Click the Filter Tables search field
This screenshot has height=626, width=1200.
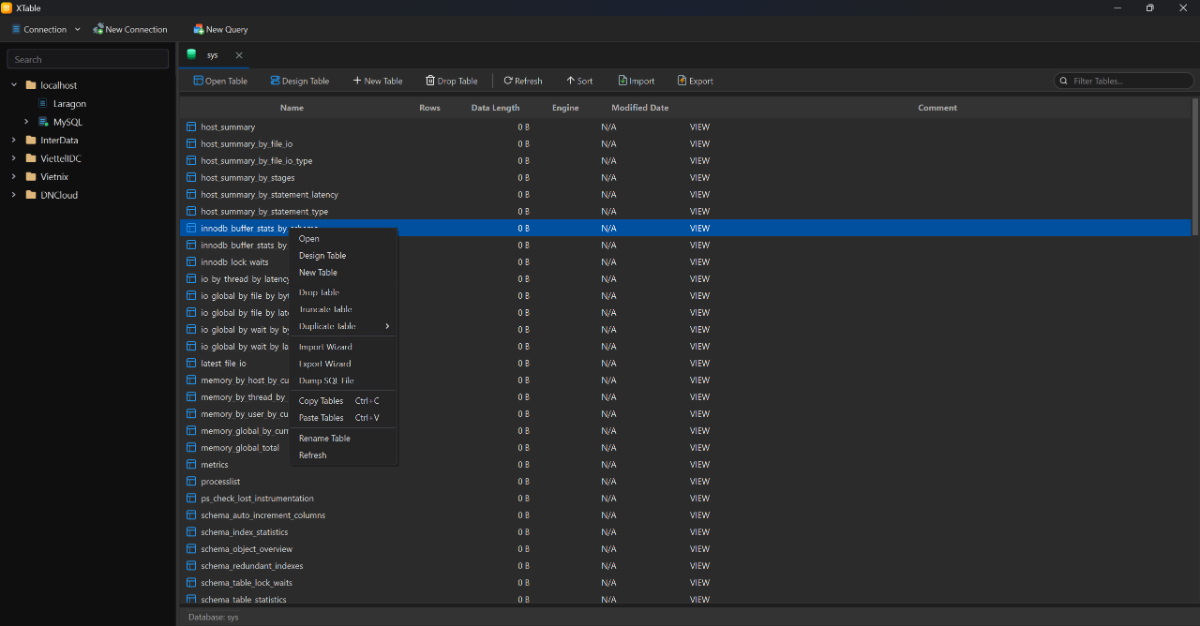pyautogui.click(x=1122, y=80)
